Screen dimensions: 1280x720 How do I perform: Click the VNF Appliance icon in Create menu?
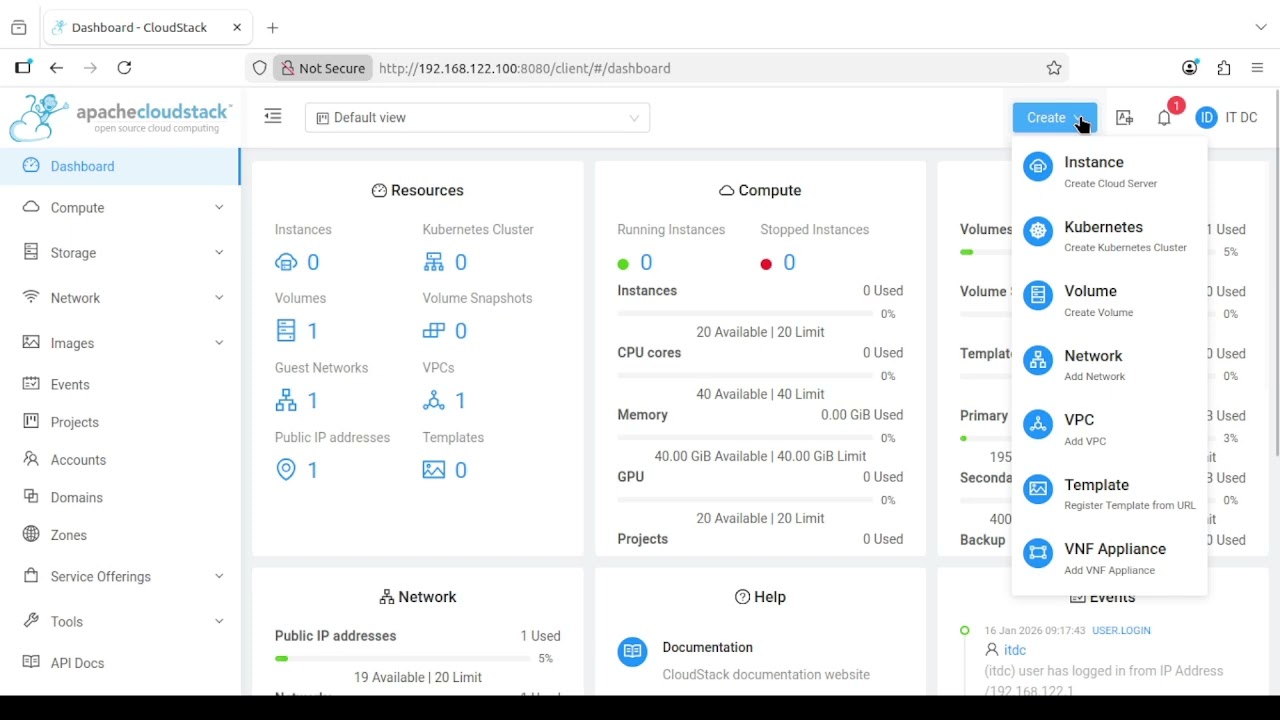(1038, 553)
